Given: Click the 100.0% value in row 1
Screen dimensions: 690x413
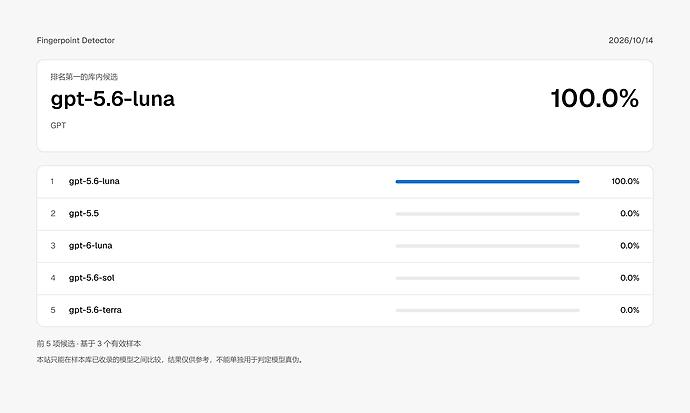Looking at the screenshot, I should [625, 181].
